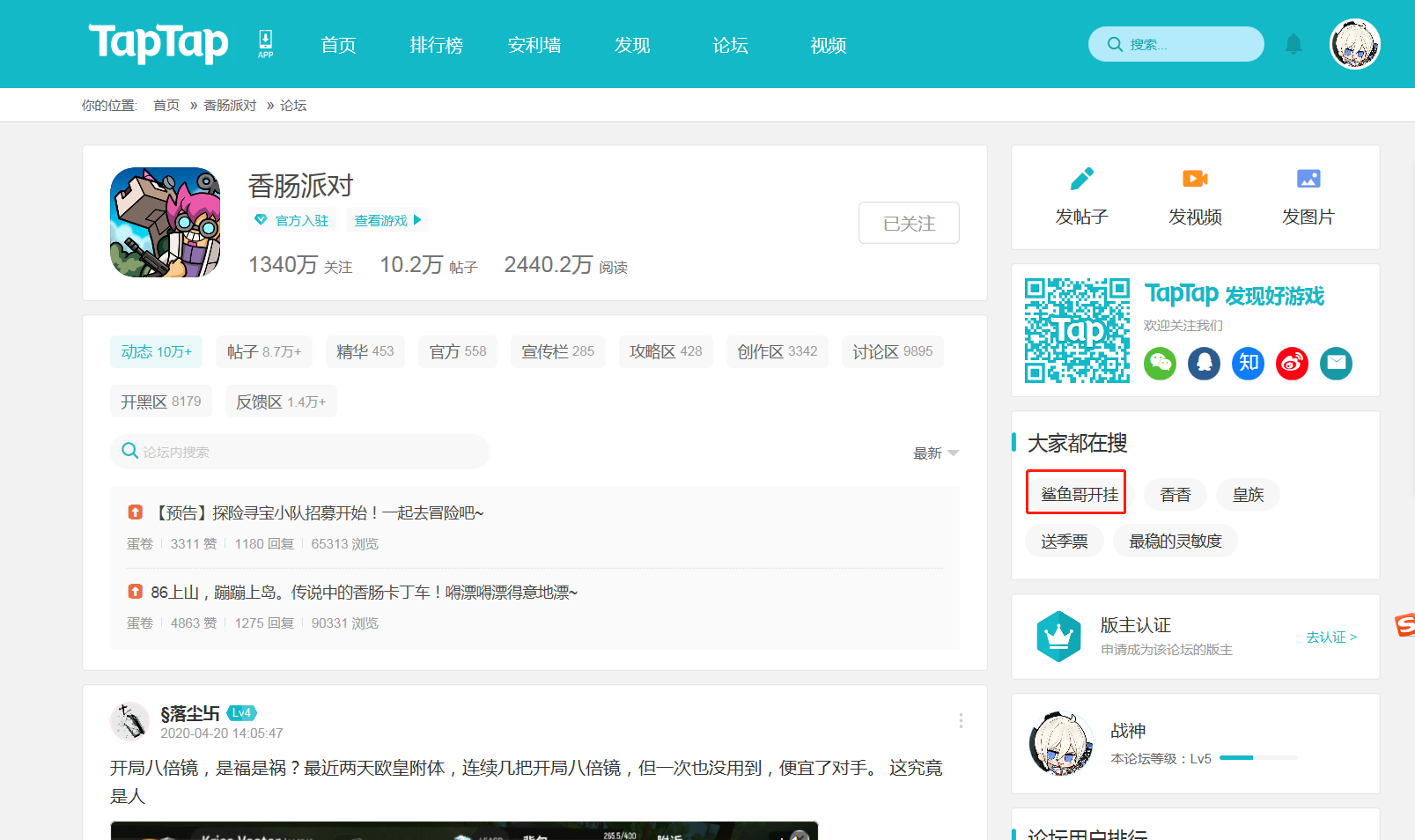Open the post 开局八倍镜，是福是祸？
The image size is (1415, 840).
[527, 781]
